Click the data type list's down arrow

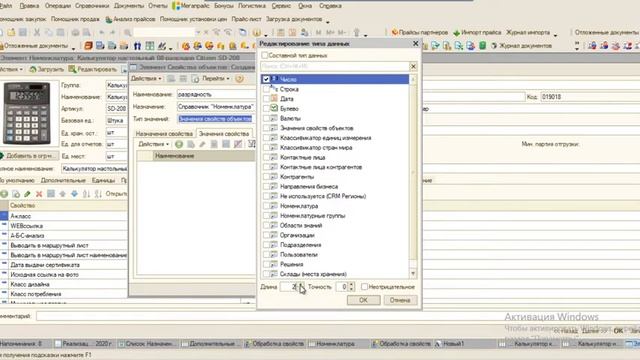click(x=413, y=273)
